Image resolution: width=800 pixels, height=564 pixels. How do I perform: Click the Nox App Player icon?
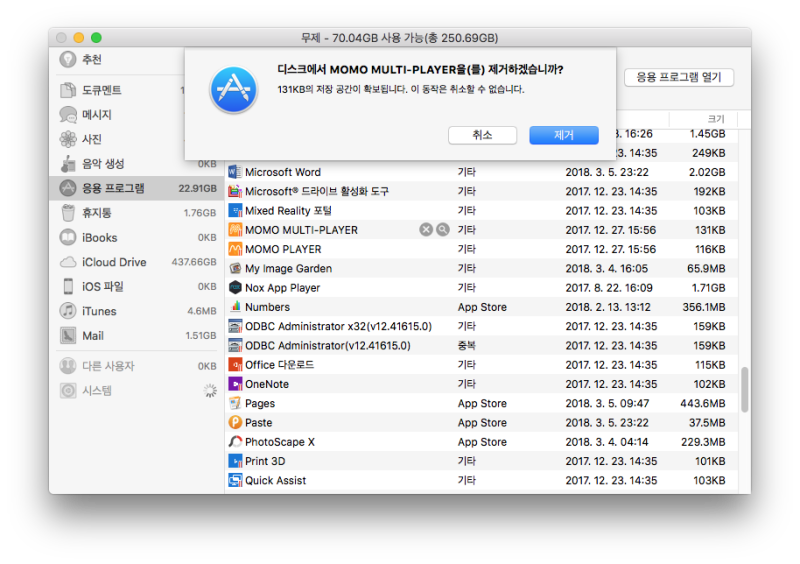235,288
